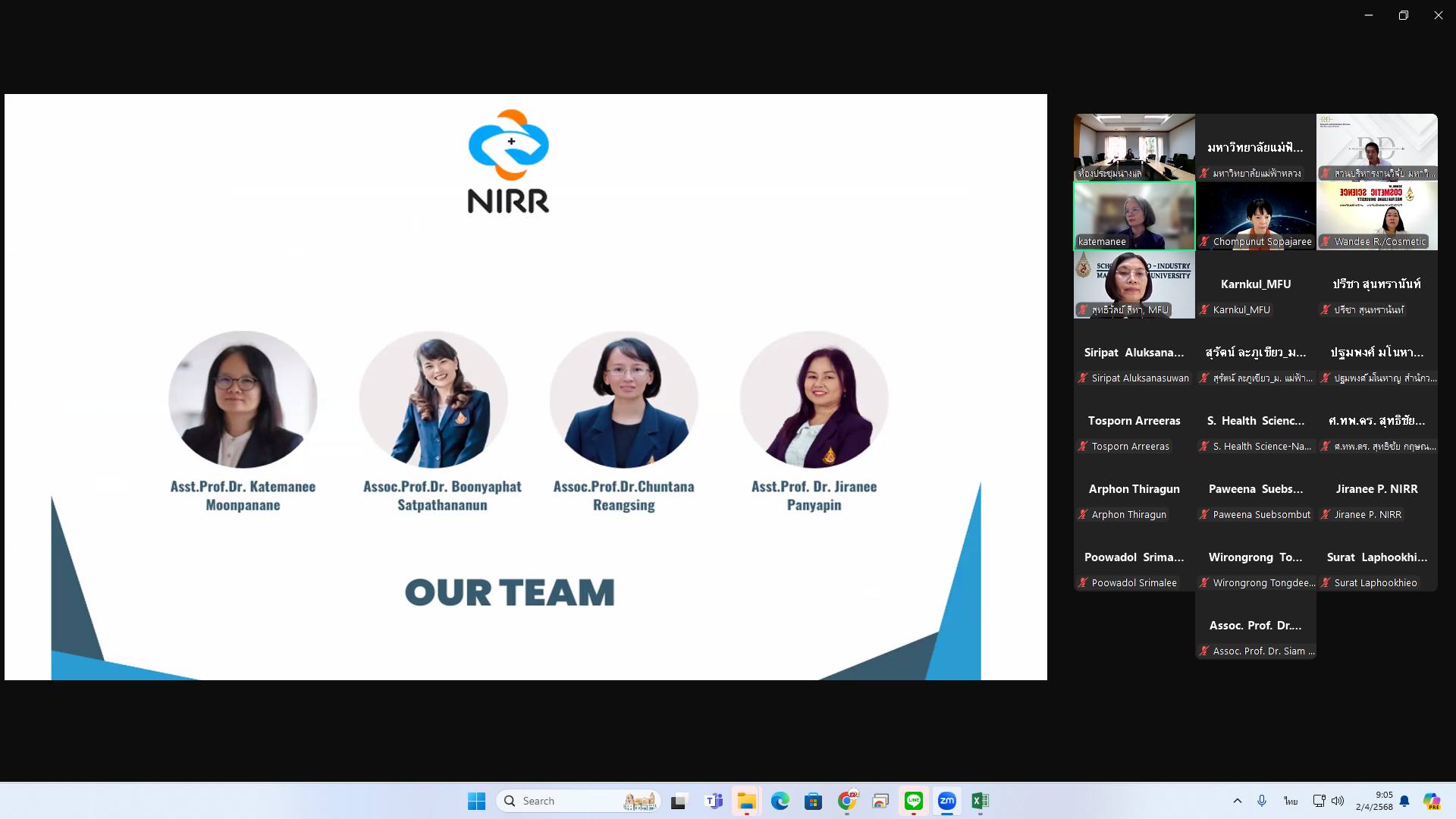The width and height of the screenshot is (1456, 819).
Task: Click the OUR TEAM slide heading
Action: coord(510,592)
